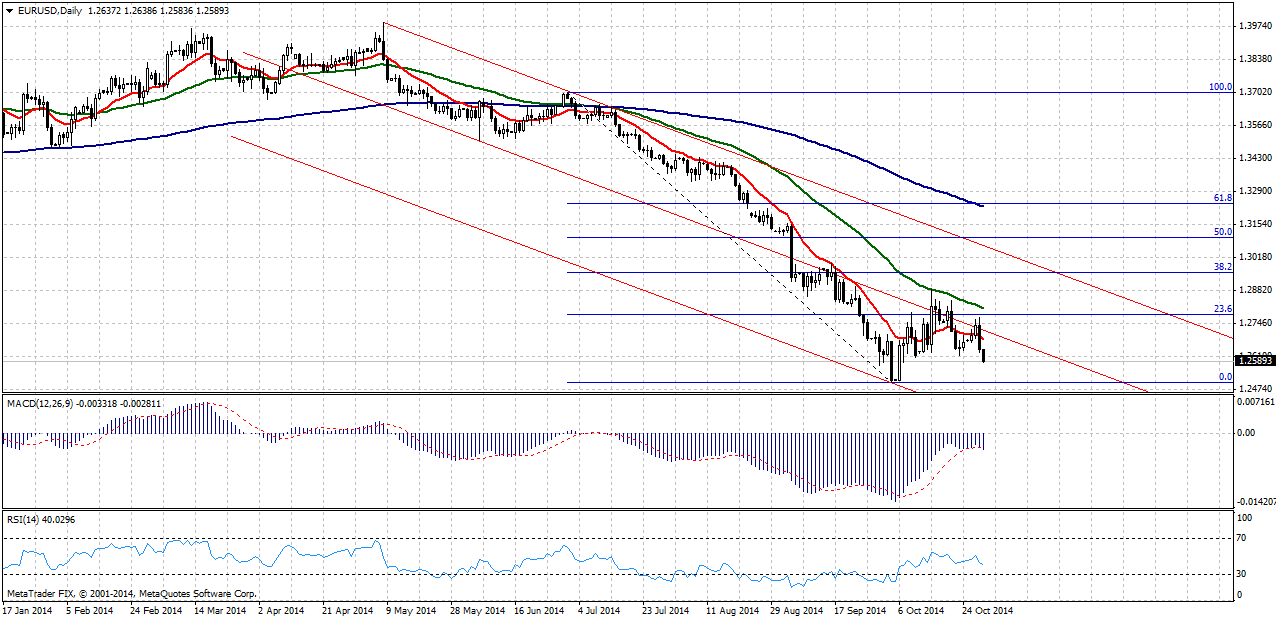Select the right end of the blue moving average
Image resolution: width=1276 pixels, height=619 pixels.
click(x=982, y=205)
